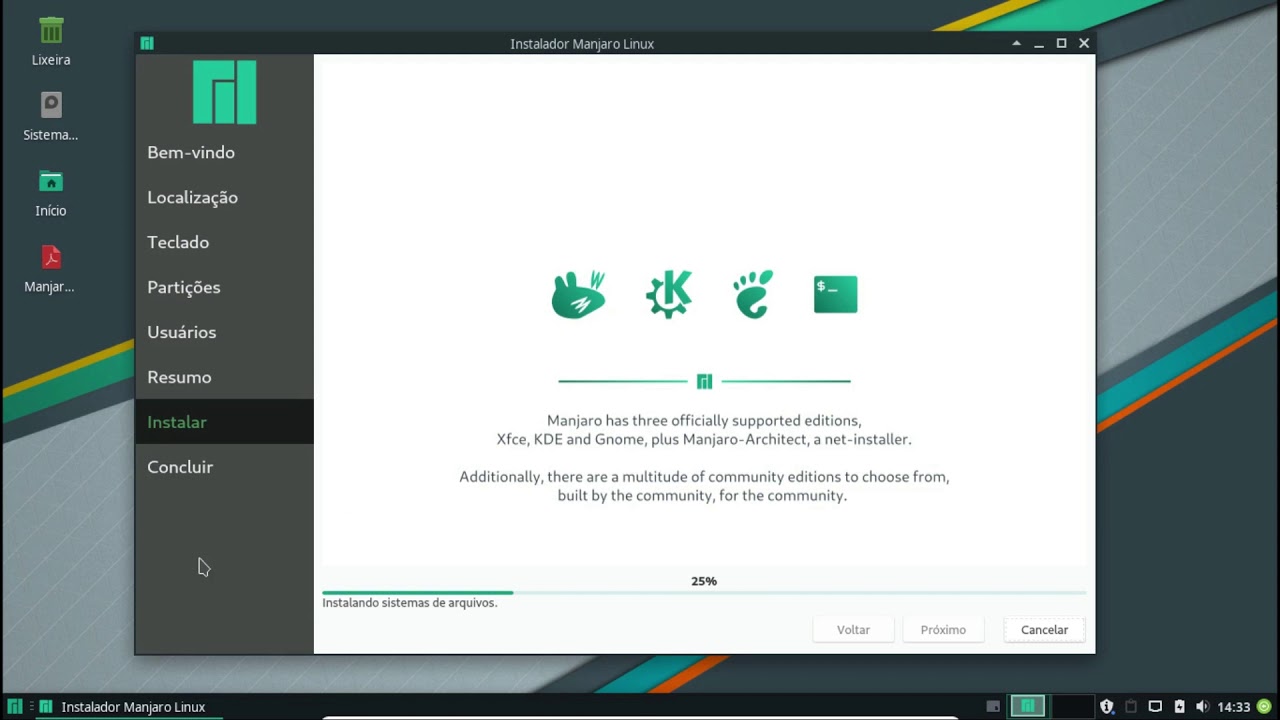Minimize the installer window
The width and height of the screenshot is (1280, 720).
pyautogui.click(x=1039, y=44)
